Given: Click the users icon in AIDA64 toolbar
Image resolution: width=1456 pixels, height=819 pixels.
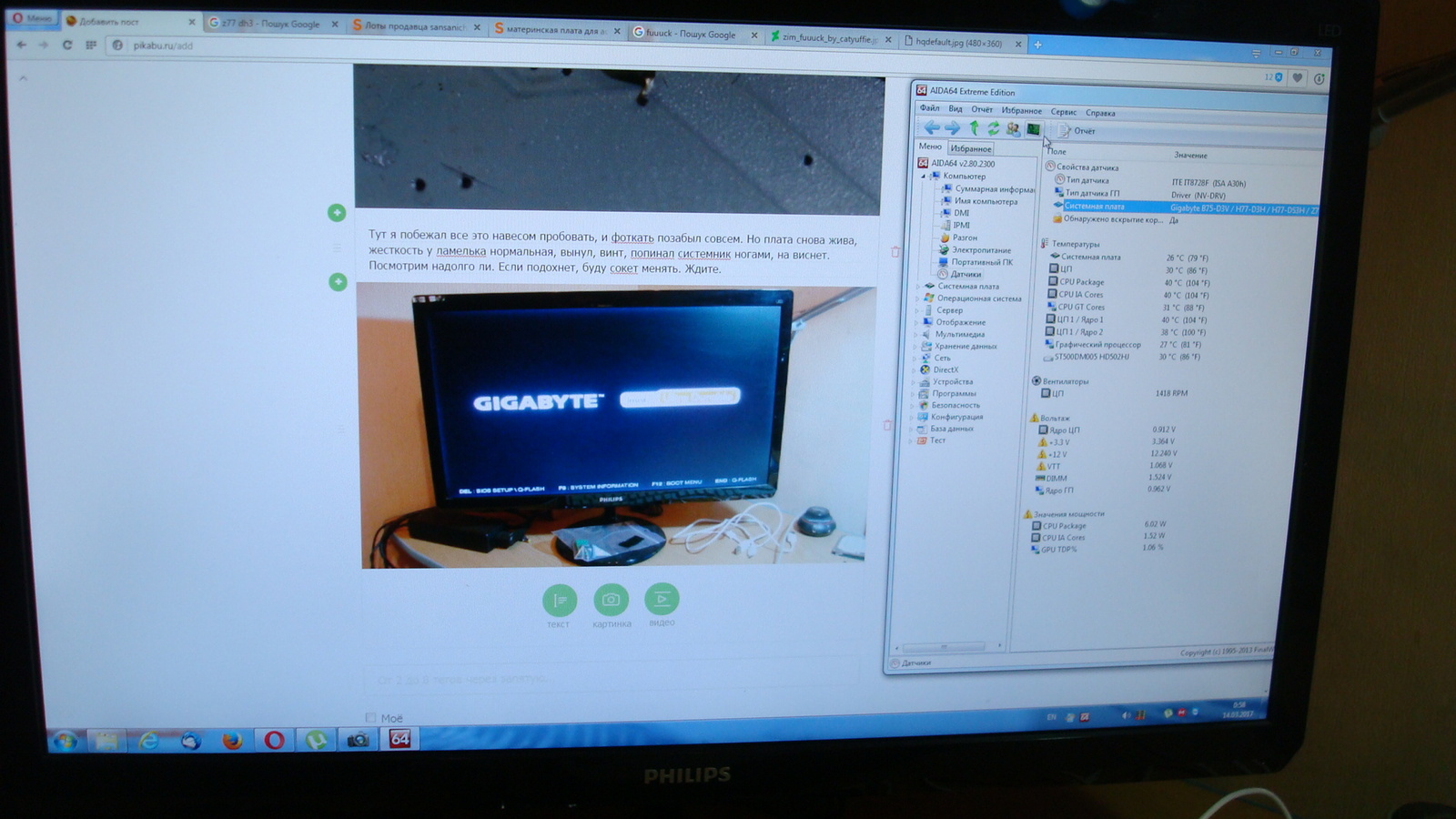Looking at the screenshot, I should [1012, 129].
